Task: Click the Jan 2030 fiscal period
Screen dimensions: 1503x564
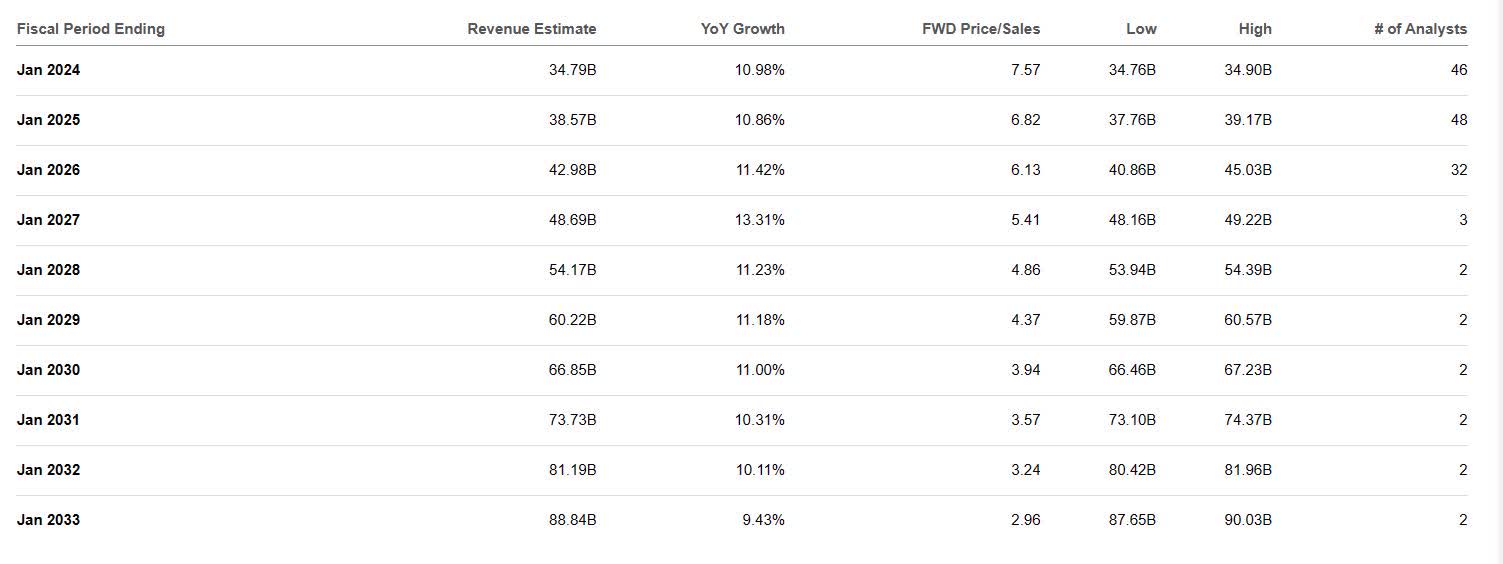Action: (48, 370)
